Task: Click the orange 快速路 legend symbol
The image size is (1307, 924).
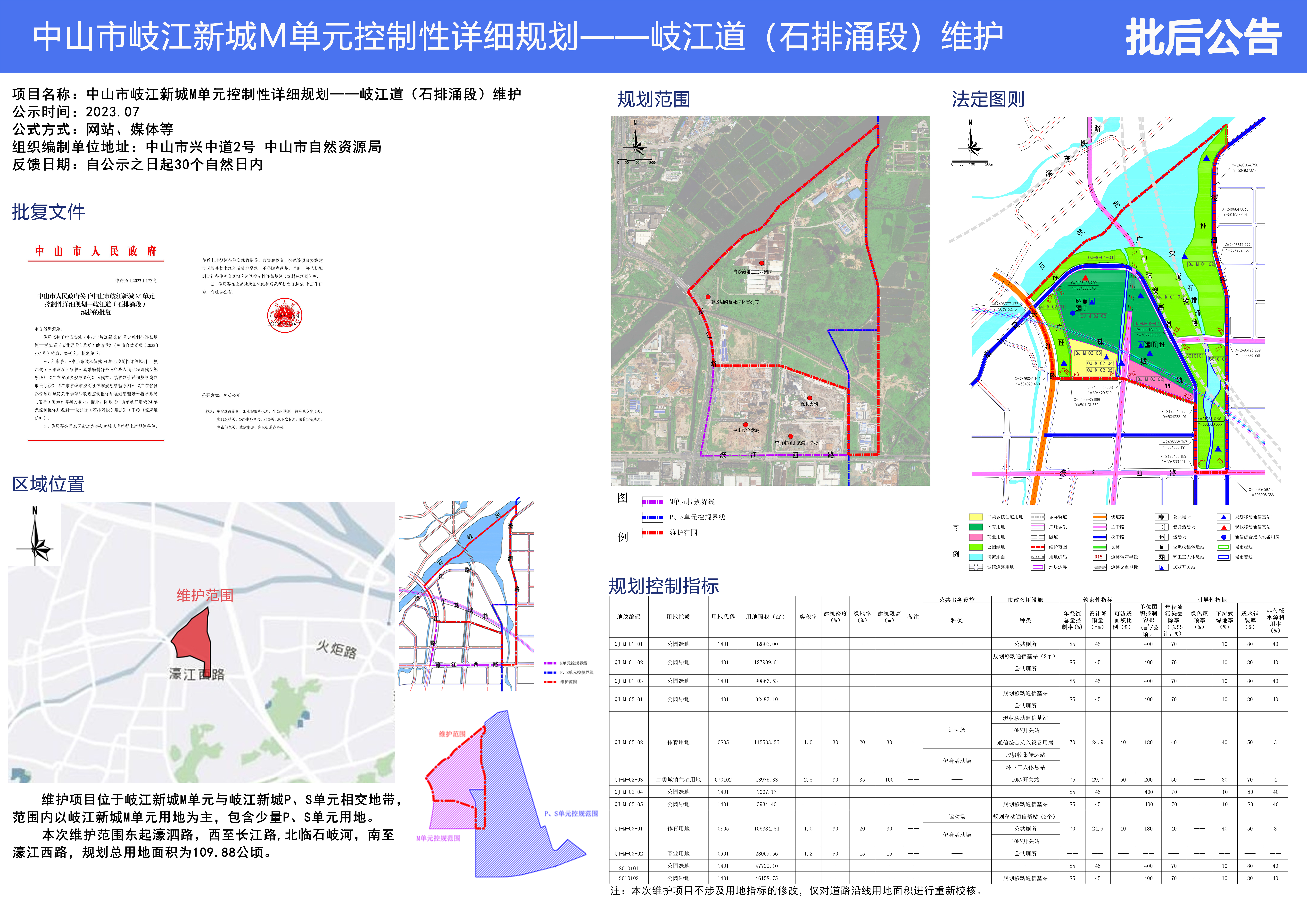Action: coord(1100,517)
